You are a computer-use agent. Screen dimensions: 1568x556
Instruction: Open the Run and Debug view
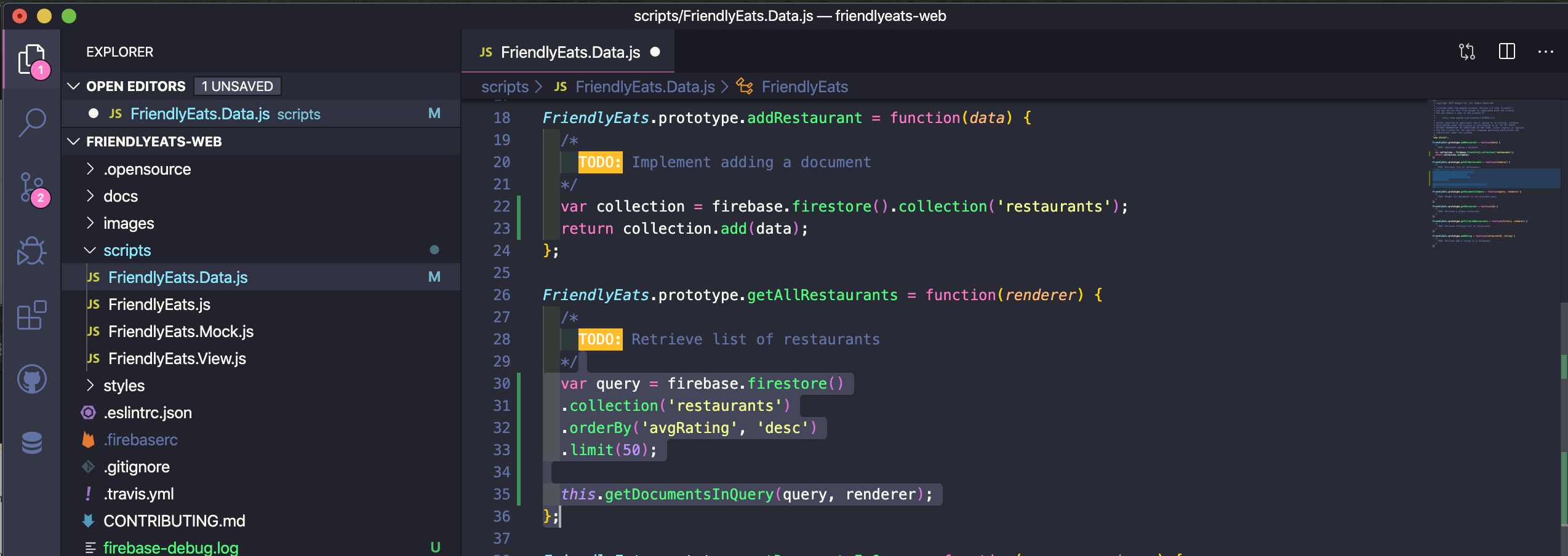[x=32, y=251]
